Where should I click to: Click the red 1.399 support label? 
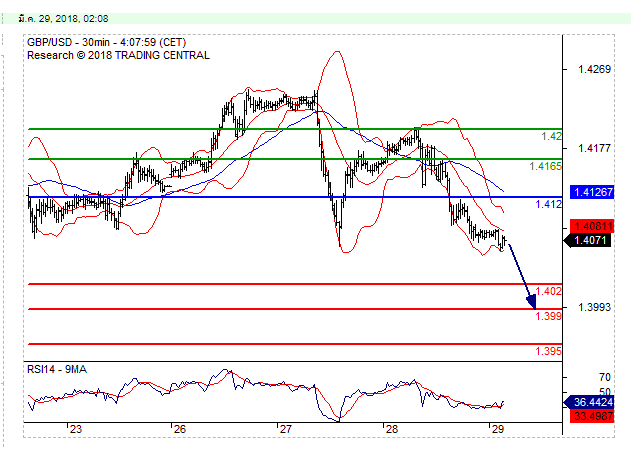point(549,316)
